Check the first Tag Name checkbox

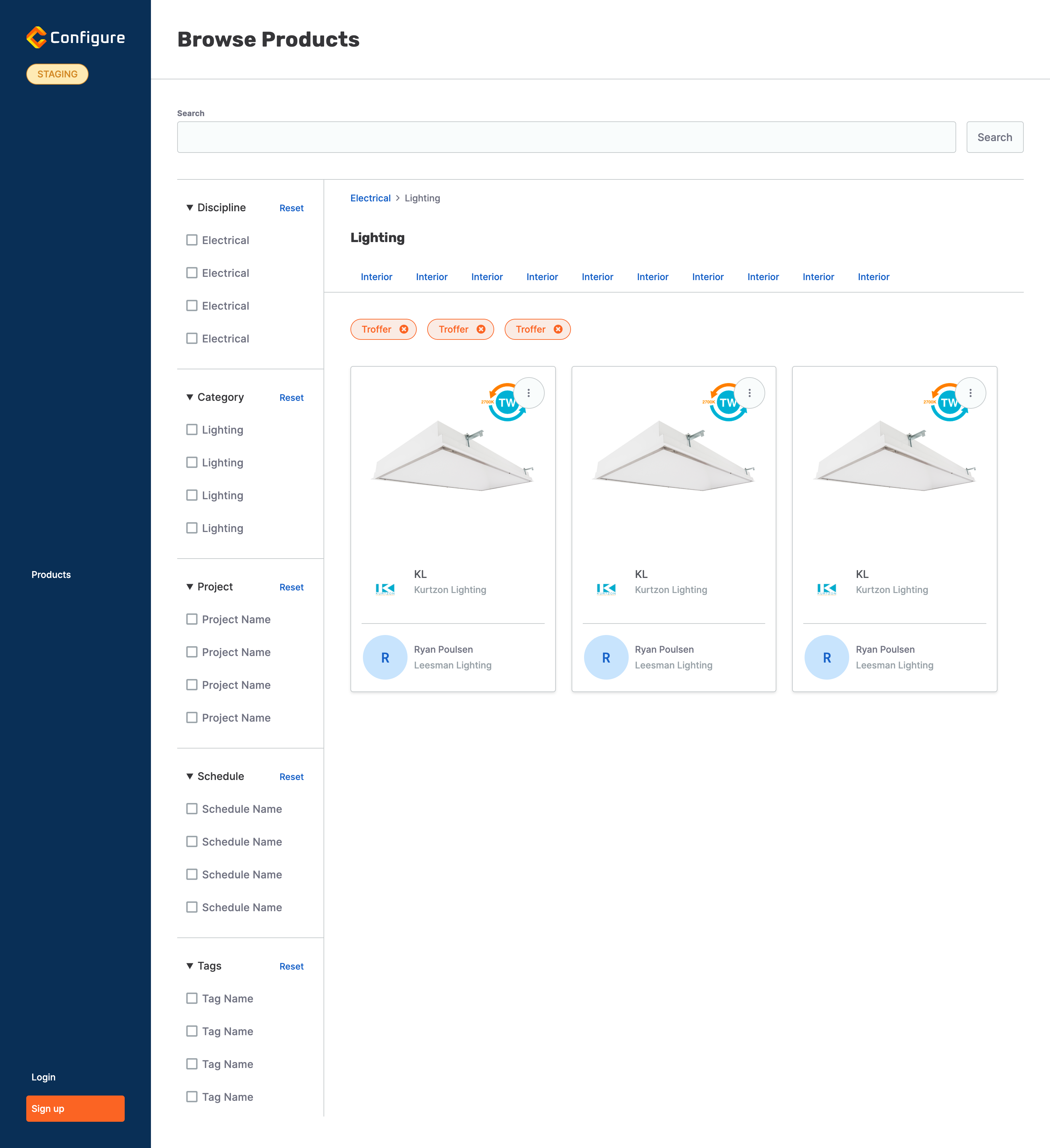[192, 999]
